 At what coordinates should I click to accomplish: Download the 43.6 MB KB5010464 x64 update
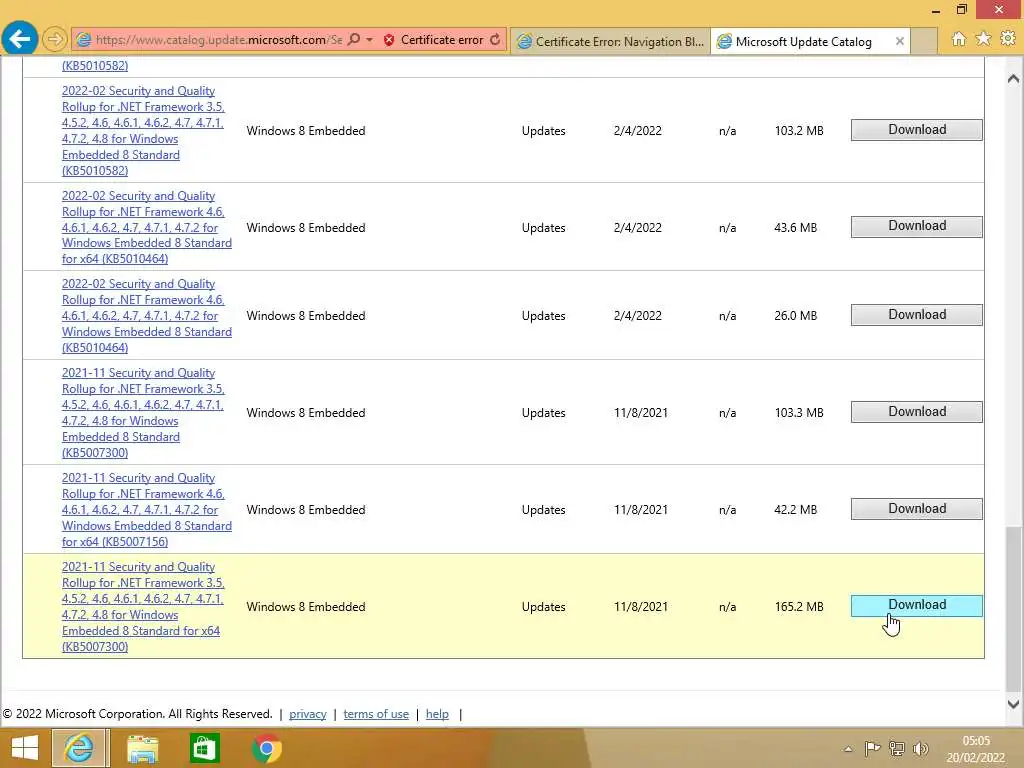tap(916, 226)
